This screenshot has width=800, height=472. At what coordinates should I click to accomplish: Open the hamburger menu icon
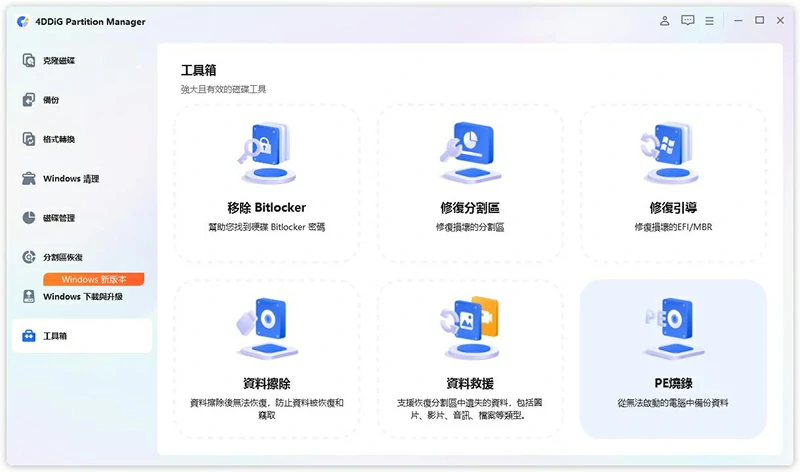coord(709,21)
